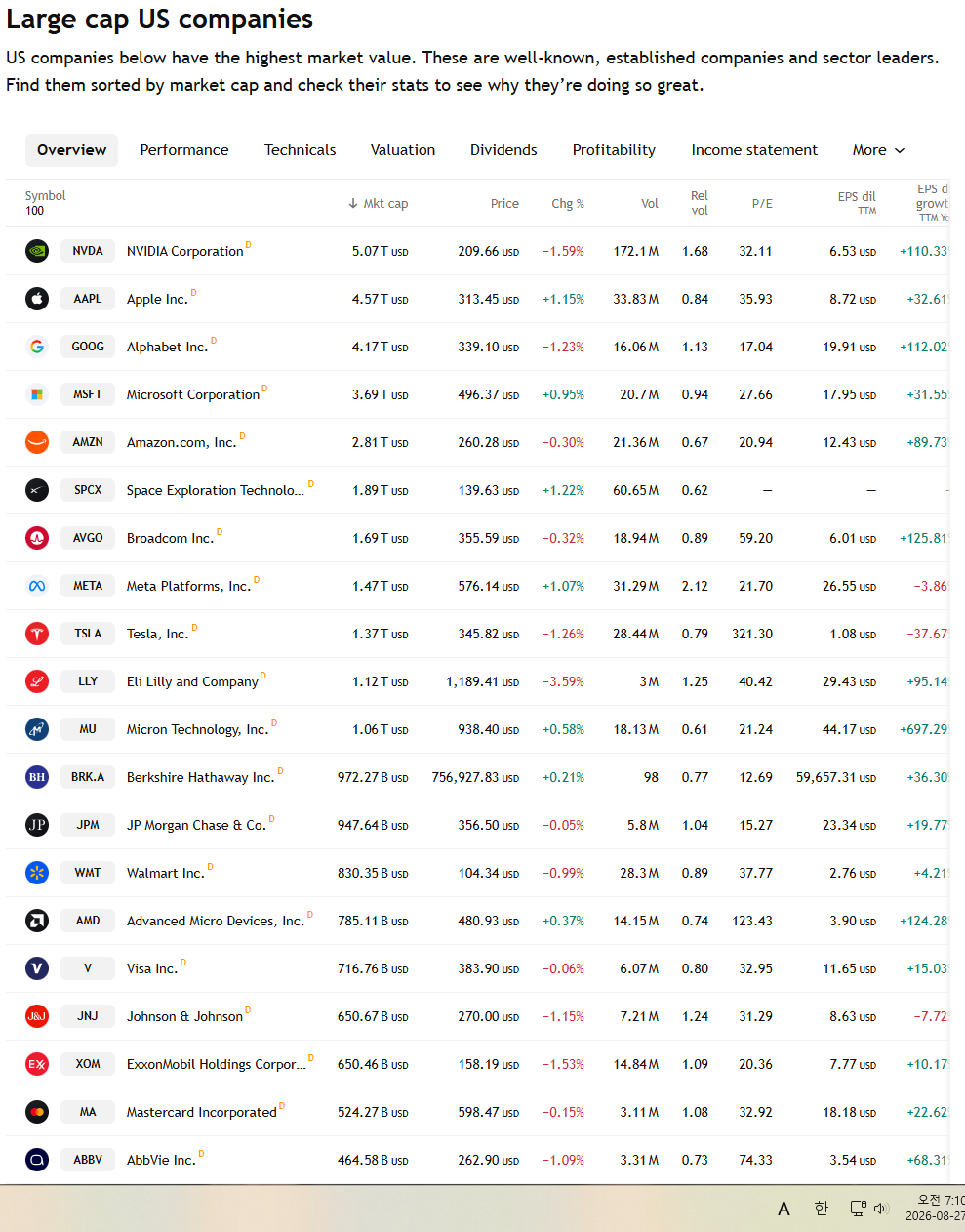
Task: Open the BRK.A ticker link
Action: (x=88, y=777)
